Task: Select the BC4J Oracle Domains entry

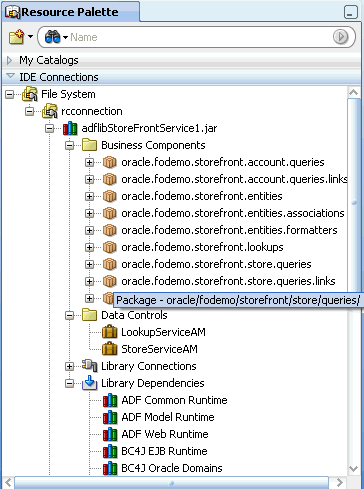Action: click(172, 468)
